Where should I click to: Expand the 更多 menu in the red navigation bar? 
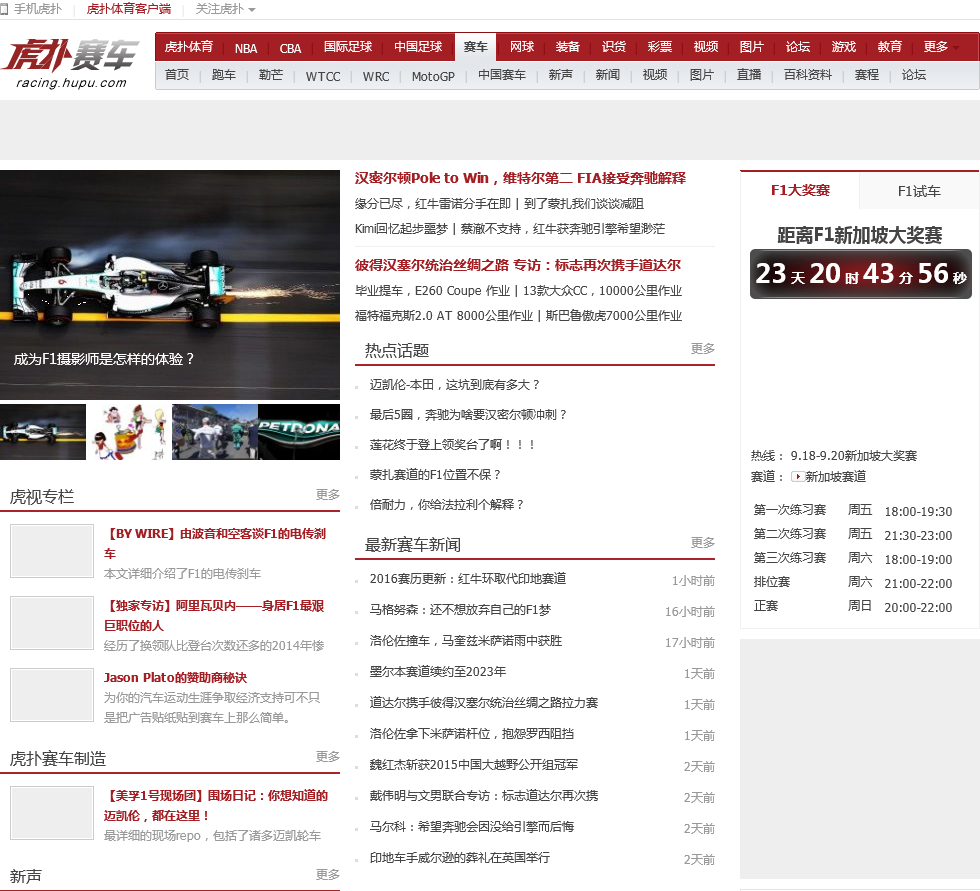(941, 47)
